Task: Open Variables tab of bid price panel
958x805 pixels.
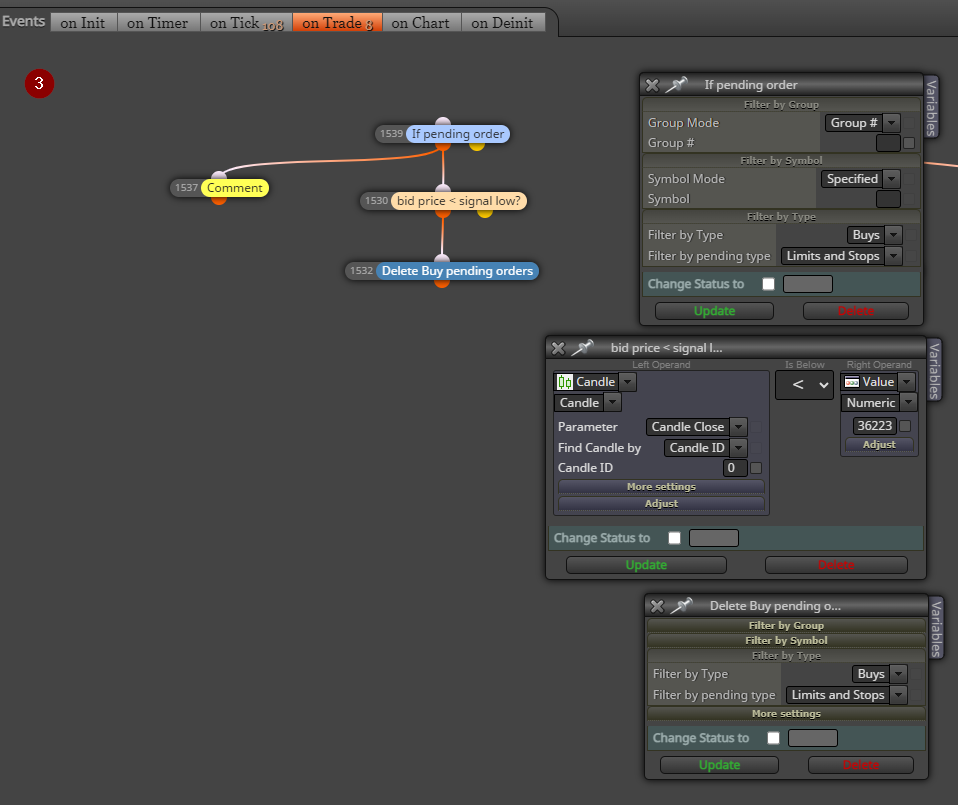Action: coord(934,371)
